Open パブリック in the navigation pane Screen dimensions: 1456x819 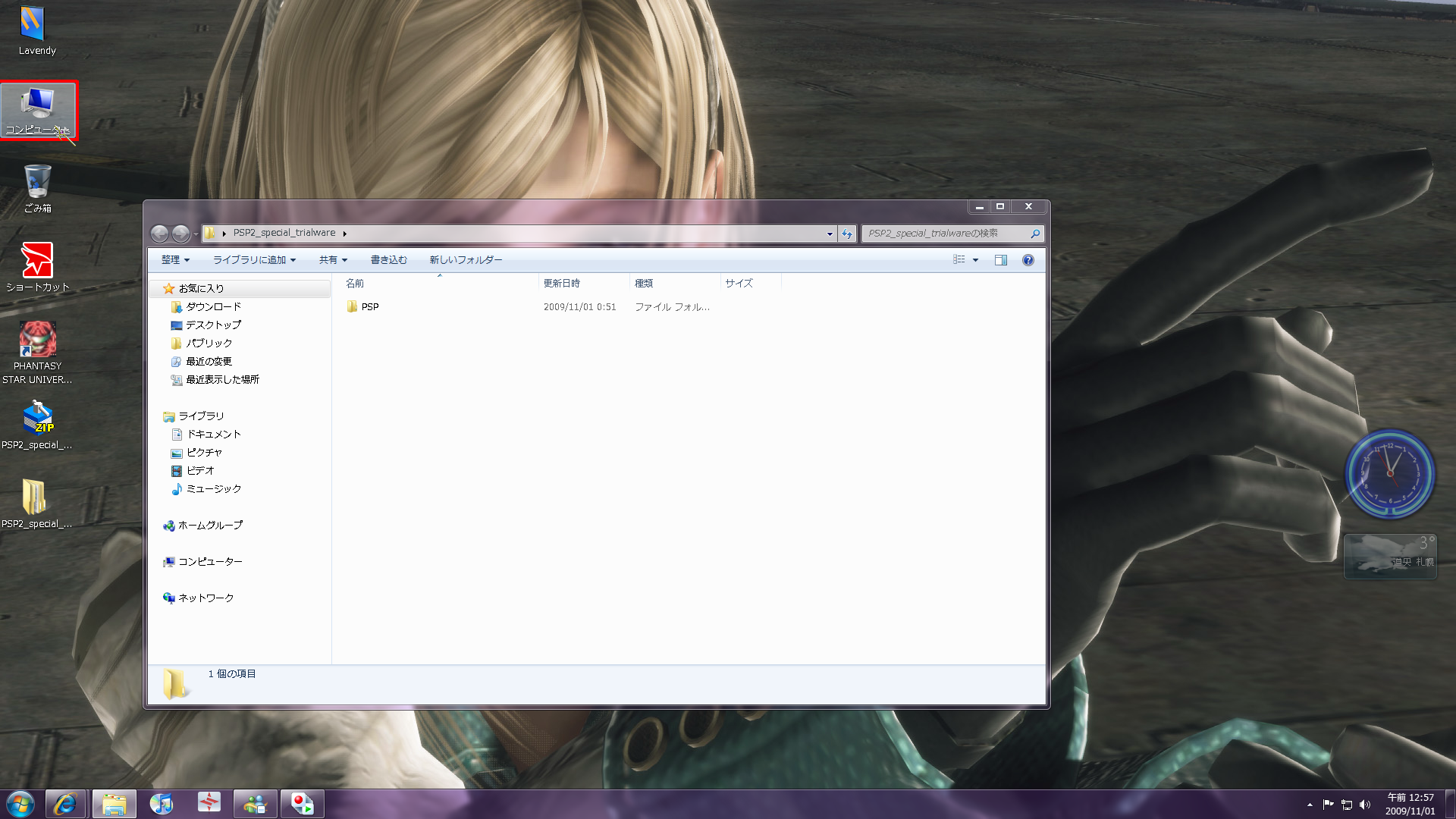[201, 344]
